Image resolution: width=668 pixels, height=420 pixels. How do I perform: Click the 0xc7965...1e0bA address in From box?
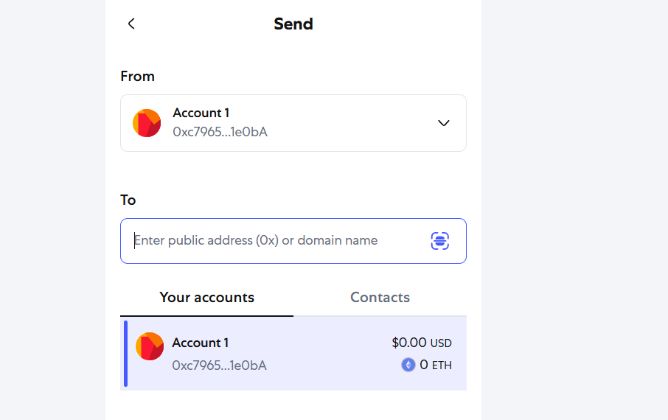click(220, 132)
